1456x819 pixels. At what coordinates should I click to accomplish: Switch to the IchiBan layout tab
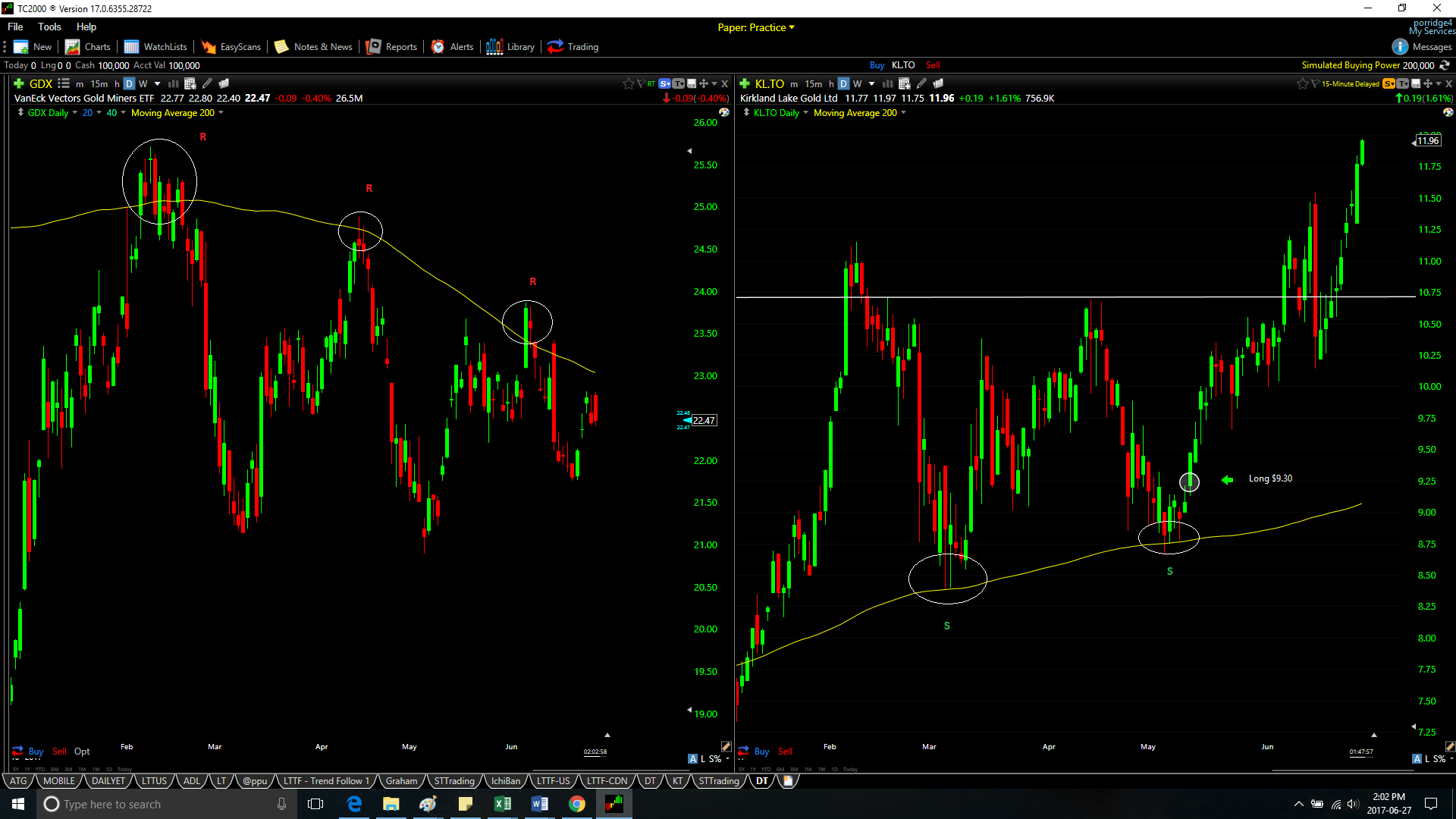tap(505, 781)
